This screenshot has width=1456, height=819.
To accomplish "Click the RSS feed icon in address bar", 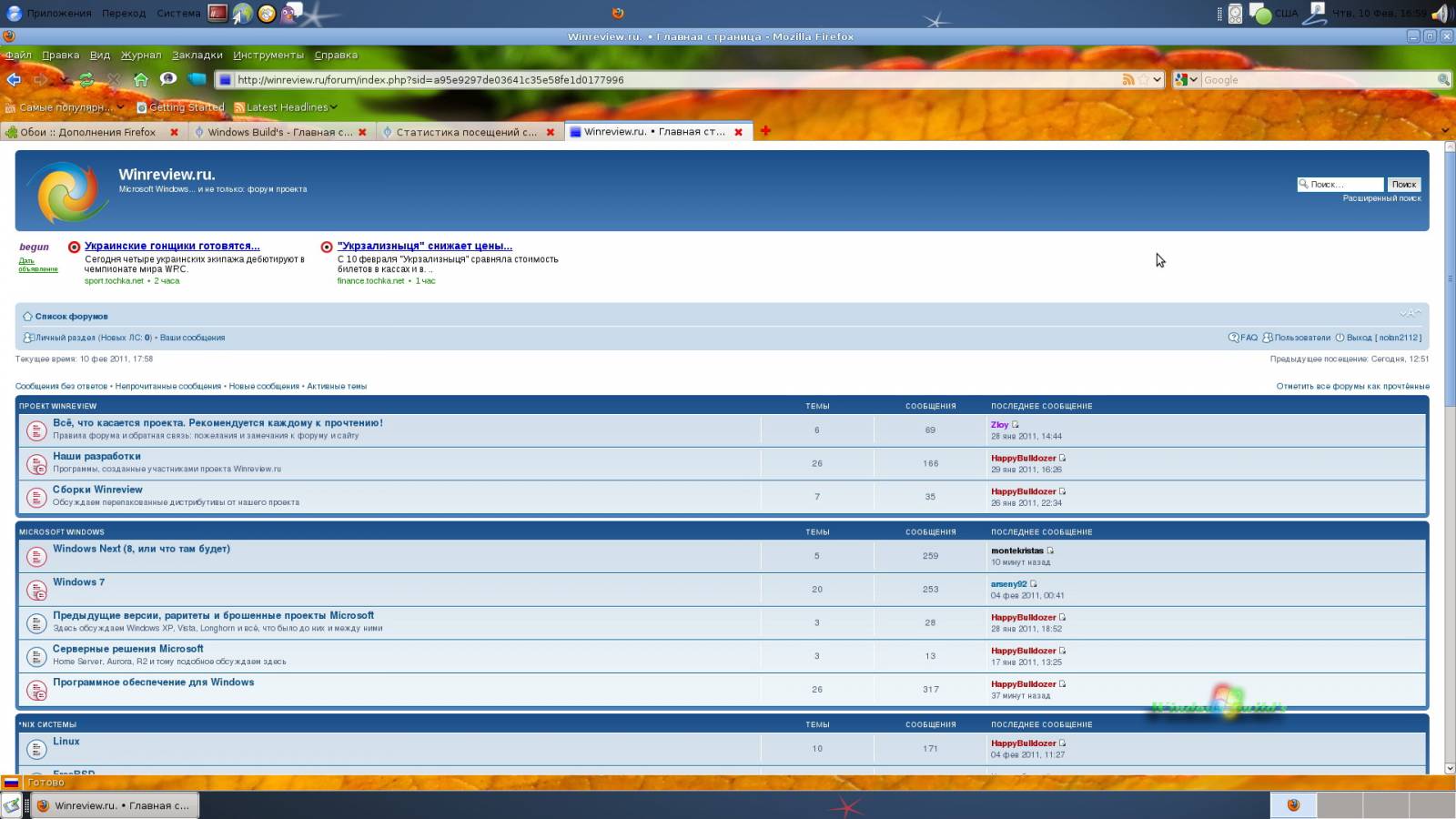I will click(x=1128, y=80).
